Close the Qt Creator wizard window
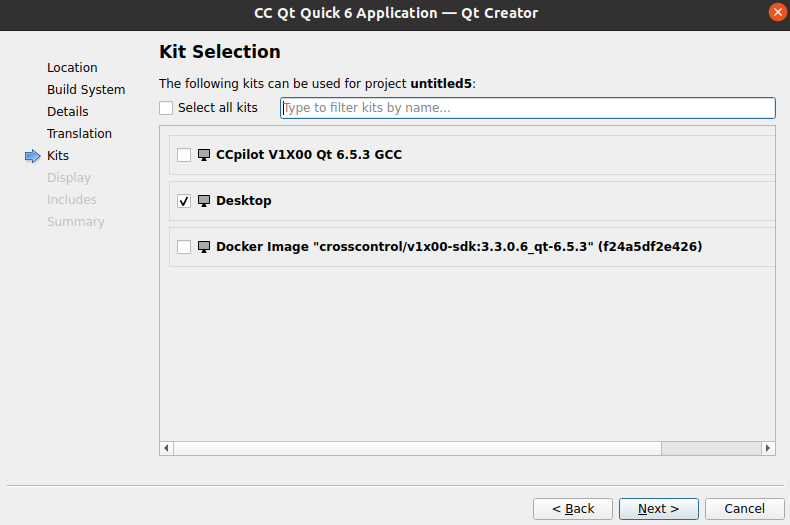Screen dimensions: 790x525 click(x=777, y=13)
